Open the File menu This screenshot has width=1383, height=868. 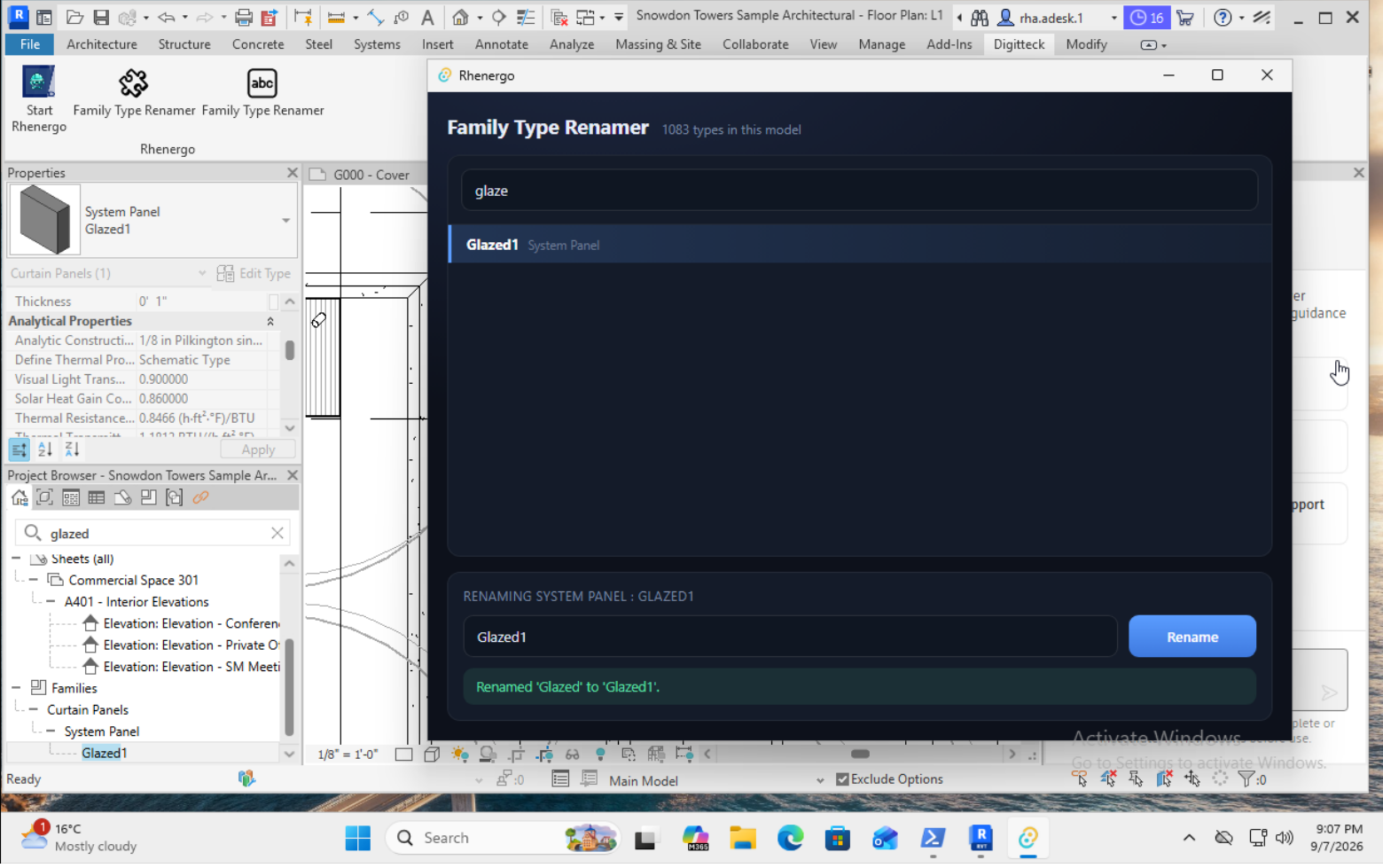(29, 44)
